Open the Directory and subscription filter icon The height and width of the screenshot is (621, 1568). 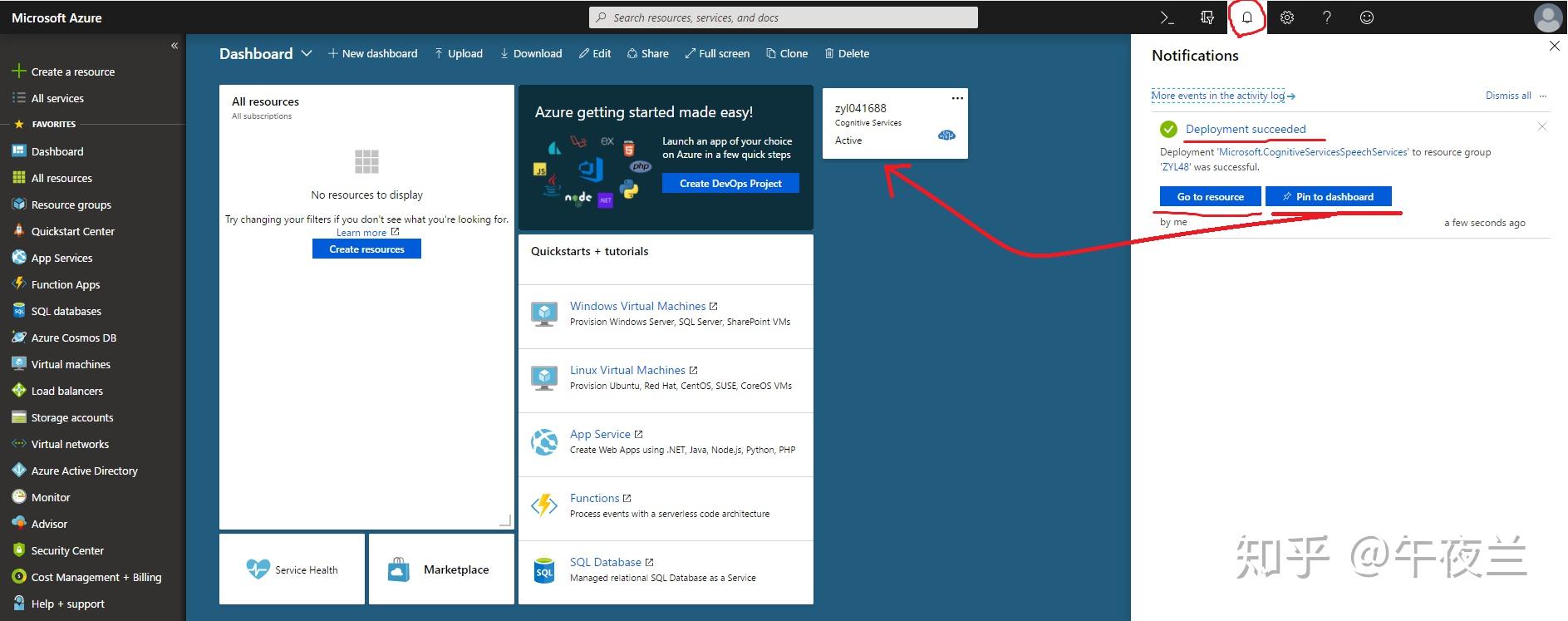pyautogui.click(x=1207, y=17)
